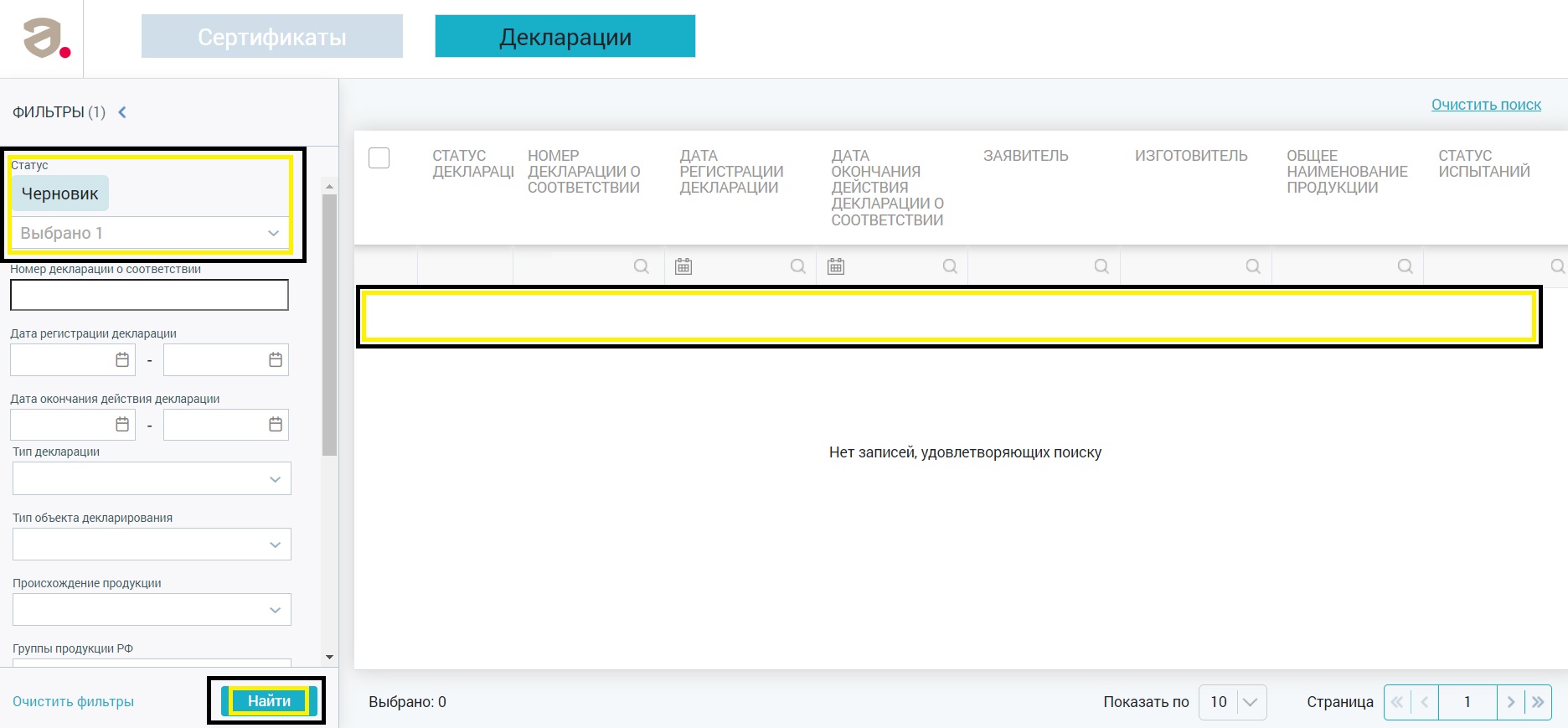
Task: Go to the next results page
Action: (1511, 702)
